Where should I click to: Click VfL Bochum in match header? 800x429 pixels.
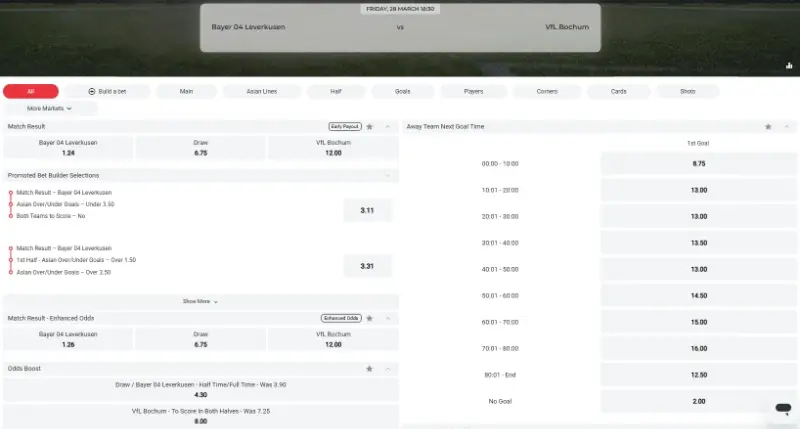(x=567, y=27)
